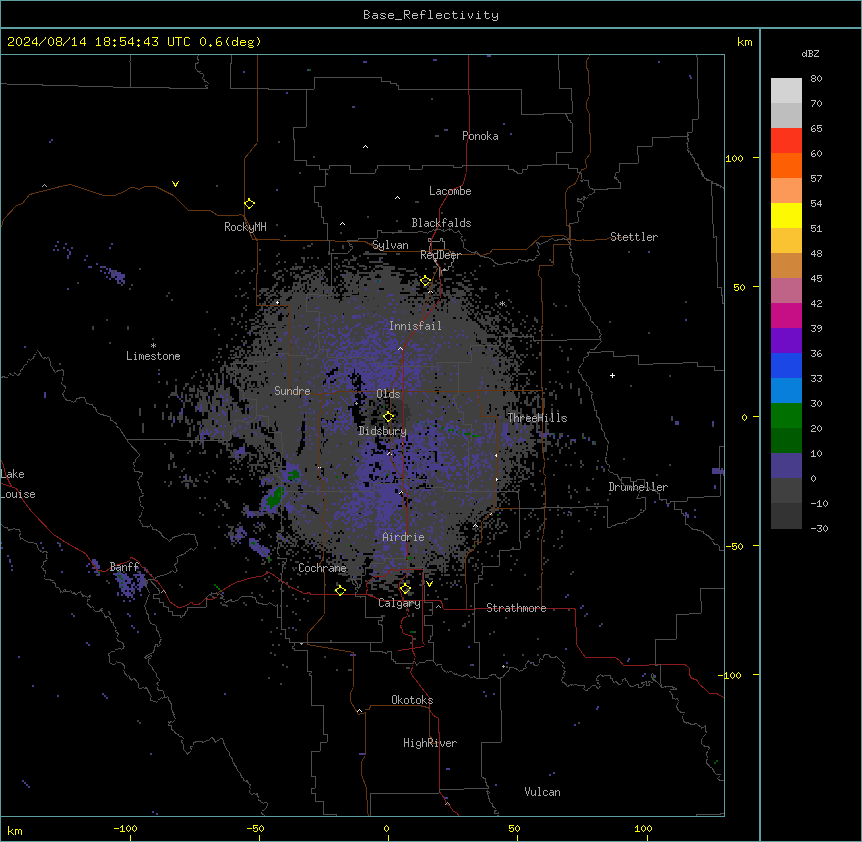This screenshot has width=862, height=842.
Task: Click the Drumheller city label
Action: pos(638,487)
